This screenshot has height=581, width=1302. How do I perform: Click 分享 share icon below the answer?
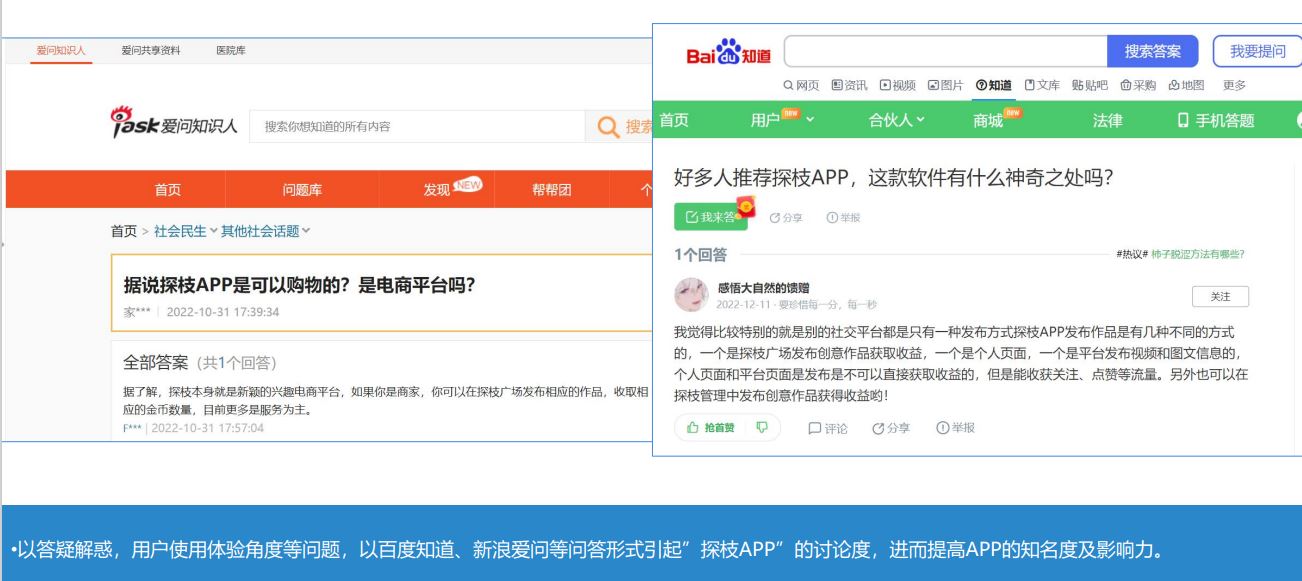[x=878, y=428]
